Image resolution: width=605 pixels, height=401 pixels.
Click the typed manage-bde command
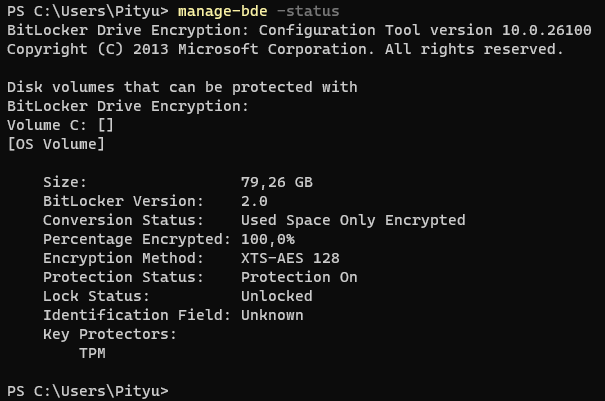(x=222, y=11)
